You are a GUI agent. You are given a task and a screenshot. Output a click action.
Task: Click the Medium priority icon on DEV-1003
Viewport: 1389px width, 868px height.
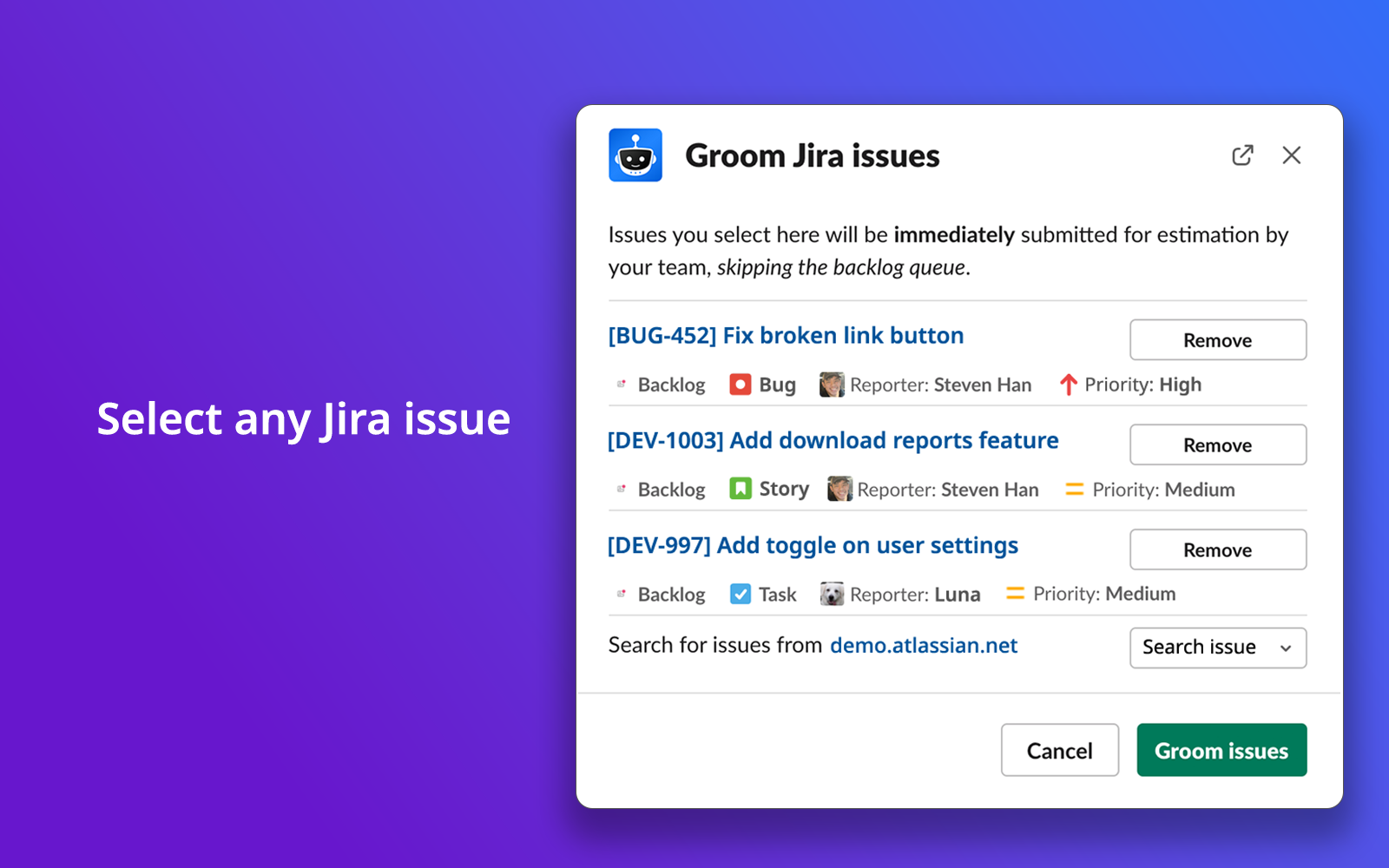[1075, 490]
